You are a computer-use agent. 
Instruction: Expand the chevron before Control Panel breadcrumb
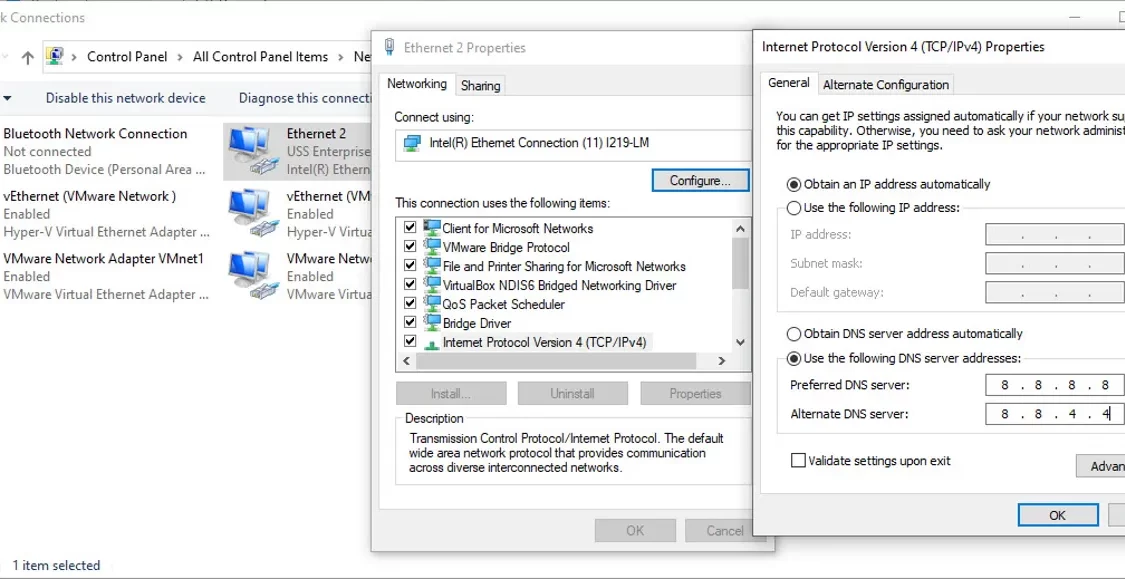pyautogui.click(x=75, y=57)
